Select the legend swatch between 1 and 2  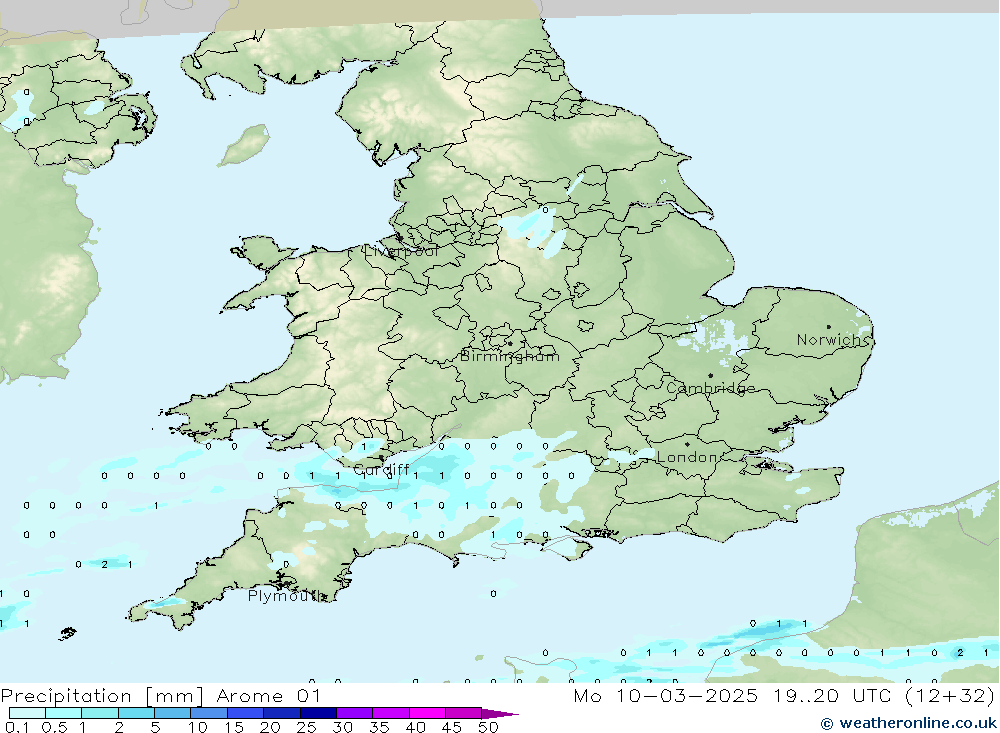(99, 713)
